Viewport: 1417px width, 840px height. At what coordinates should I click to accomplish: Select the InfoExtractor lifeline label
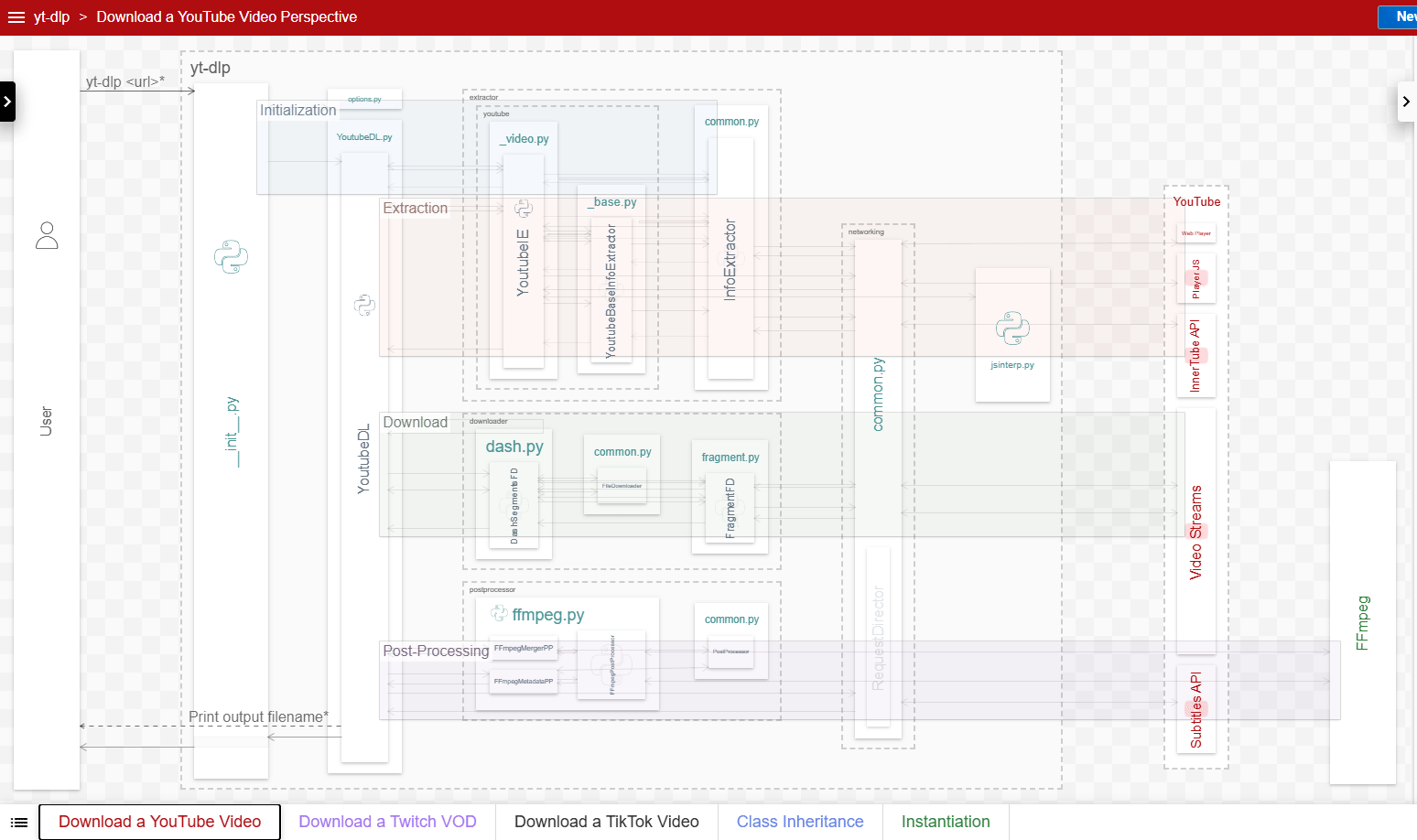[730, 259]
